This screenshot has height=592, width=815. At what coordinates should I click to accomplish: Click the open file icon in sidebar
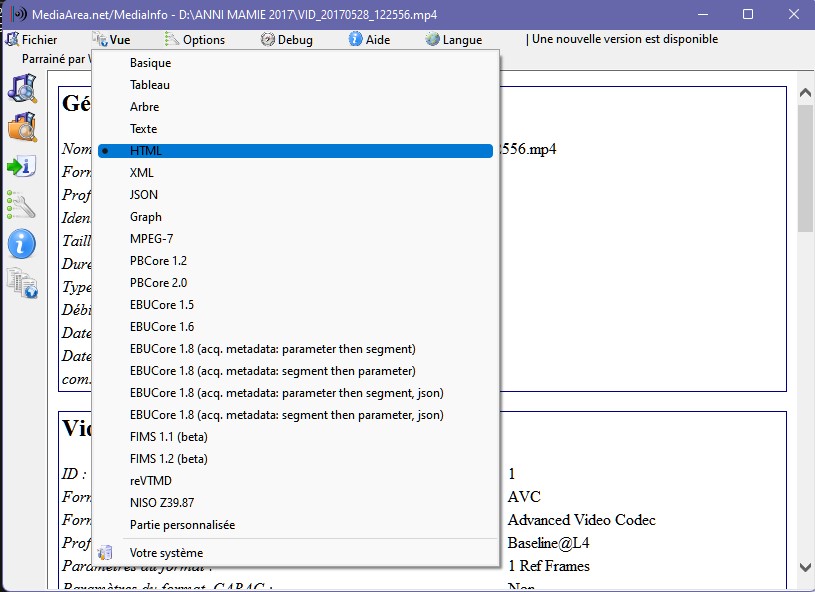pos(21,89)
